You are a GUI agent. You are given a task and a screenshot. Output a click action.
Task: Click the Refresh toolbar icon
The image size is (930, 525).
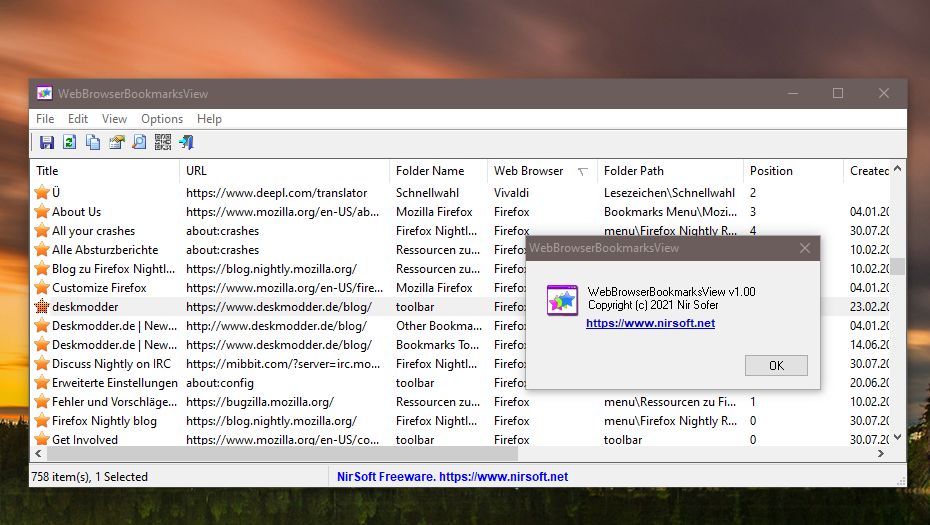click(x=70, y=142)
